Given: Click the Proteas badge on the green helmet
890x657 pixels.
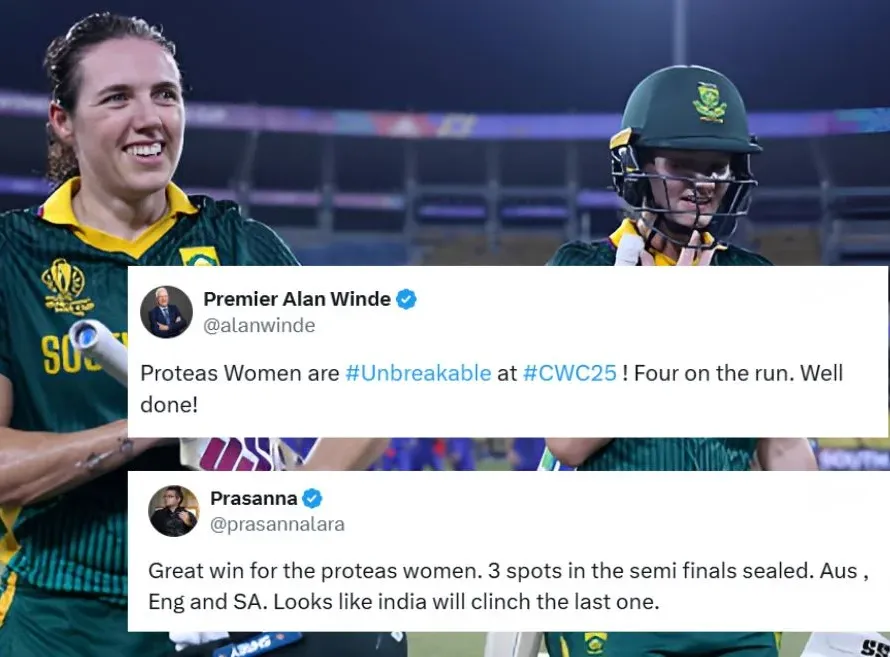Looking at the screenshot, I should click(x=709, y=102).
